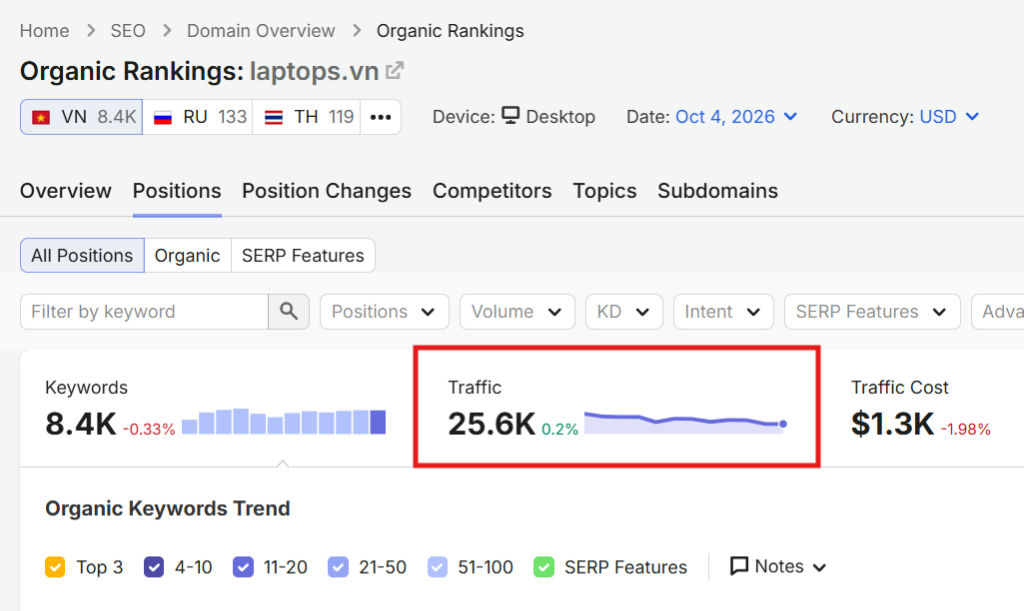This screenshot has width=1024, height=611.
Task: Go to Domain Overview breadcrumb link
Action: (x=261, y=31)
